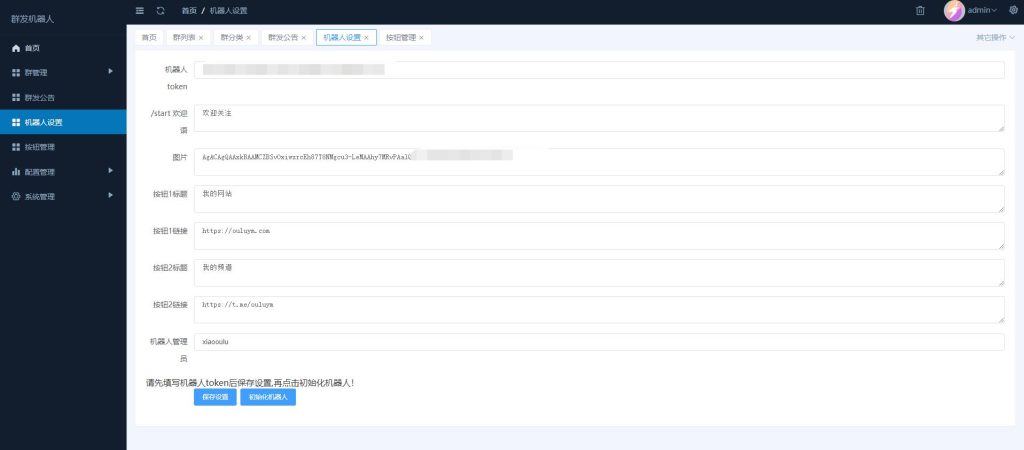The width and height of the screenshot is (1024, 450).
Task: Expand the 配置管理 sidebar menu
Action: pos(62,171)
